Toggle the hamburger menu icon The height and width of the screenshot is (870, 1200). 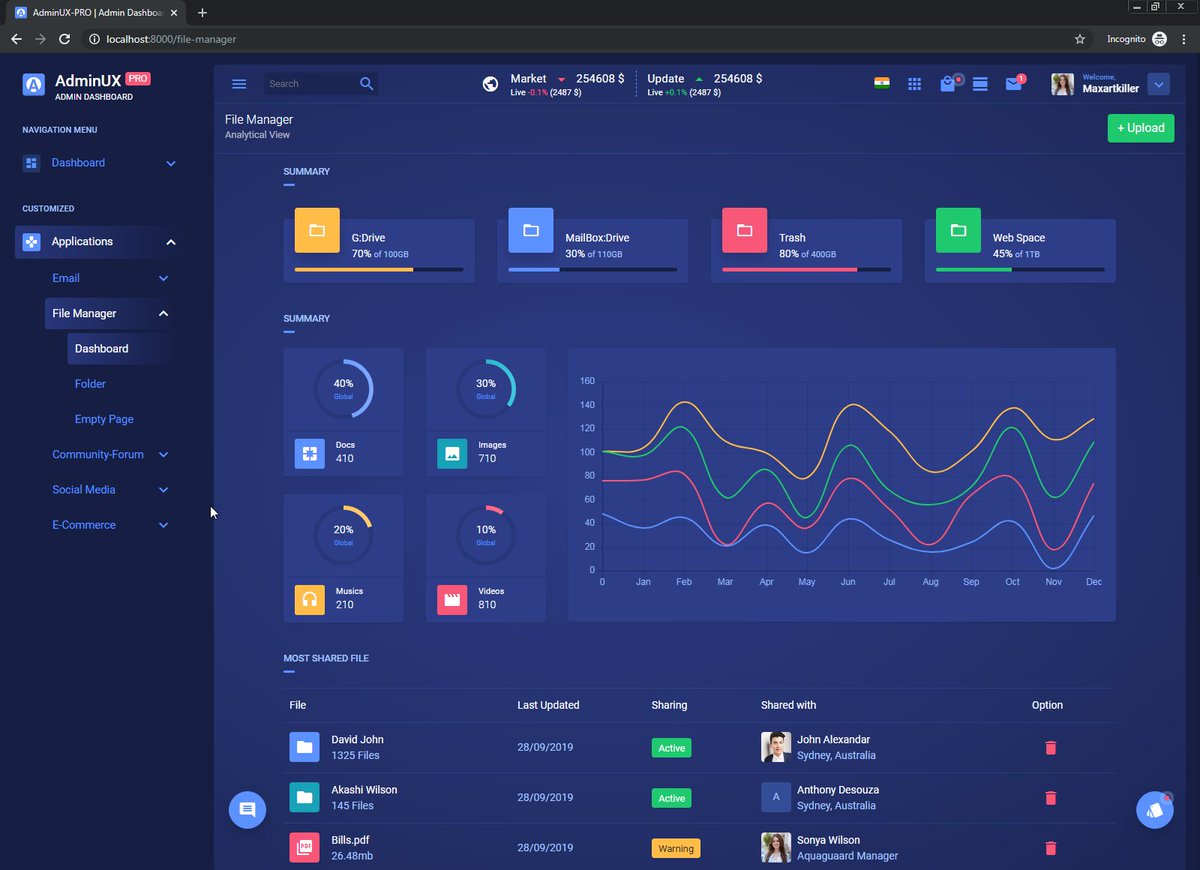239,84
